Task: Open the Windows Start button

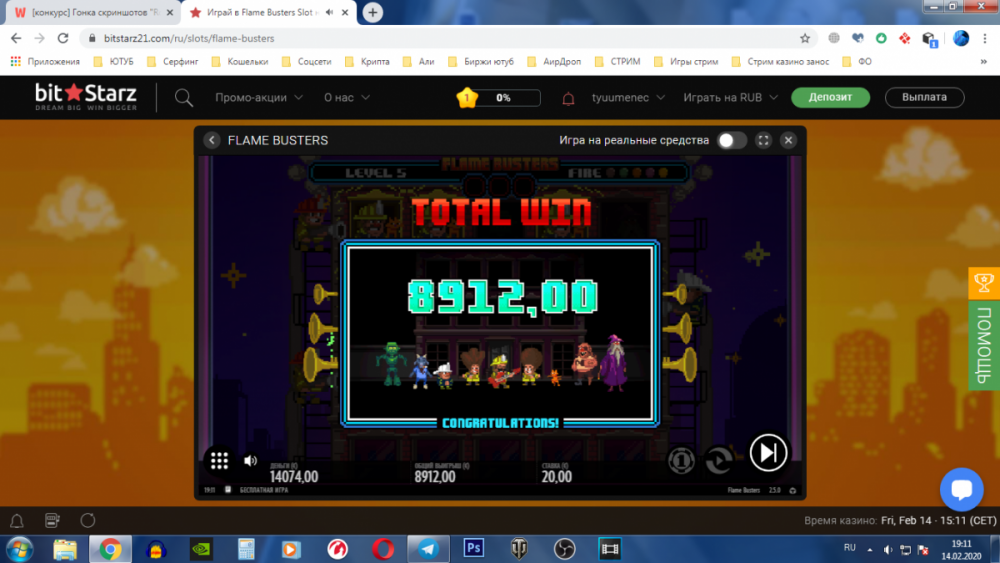Action: pyautogui.click(x=19, y=549)
